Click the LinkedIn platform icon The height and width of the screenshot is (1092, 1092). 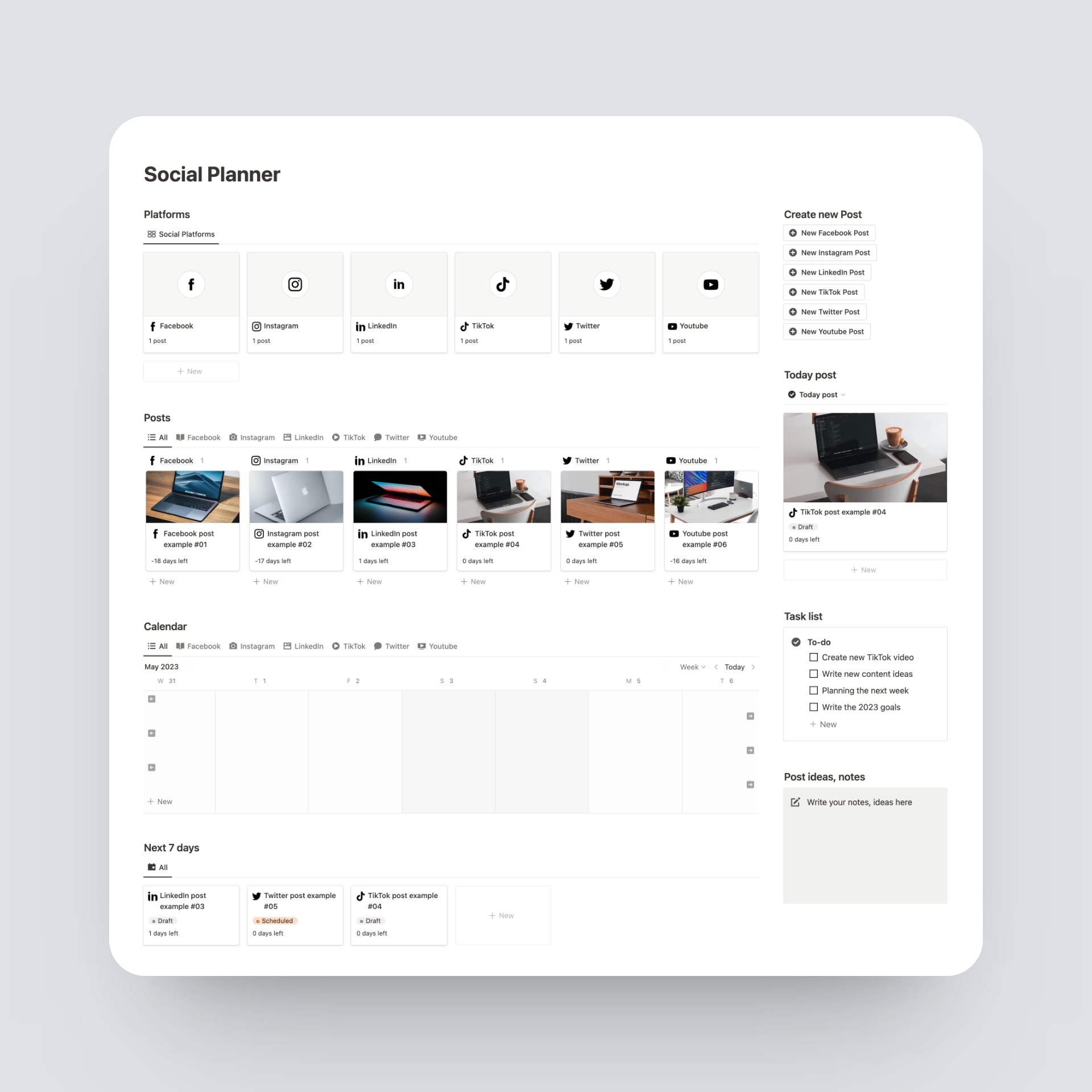(398, 284)
